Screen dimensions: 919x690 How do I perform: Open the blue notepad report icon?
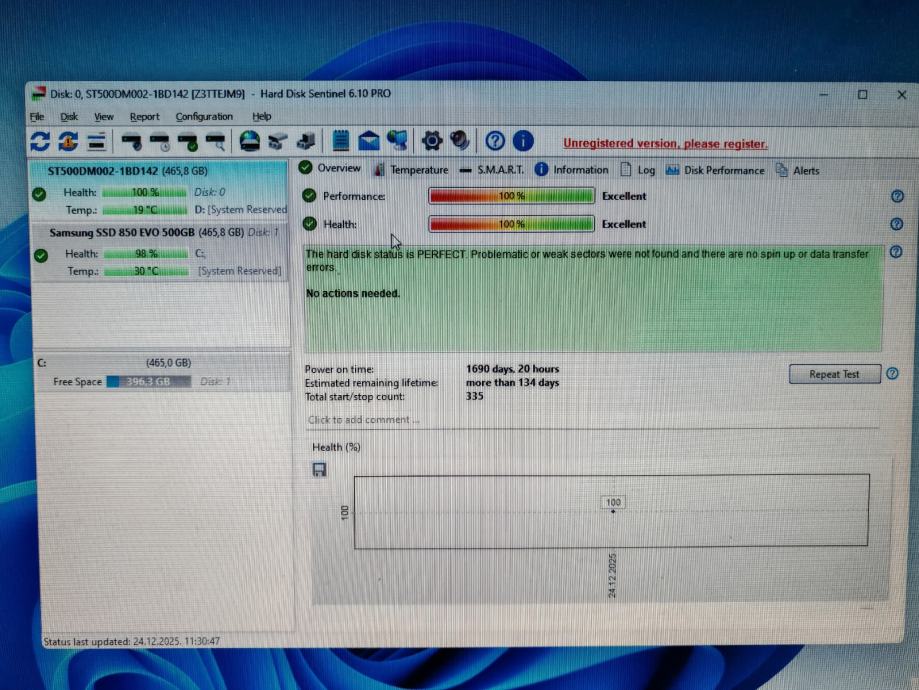click(x=341, y=141)
